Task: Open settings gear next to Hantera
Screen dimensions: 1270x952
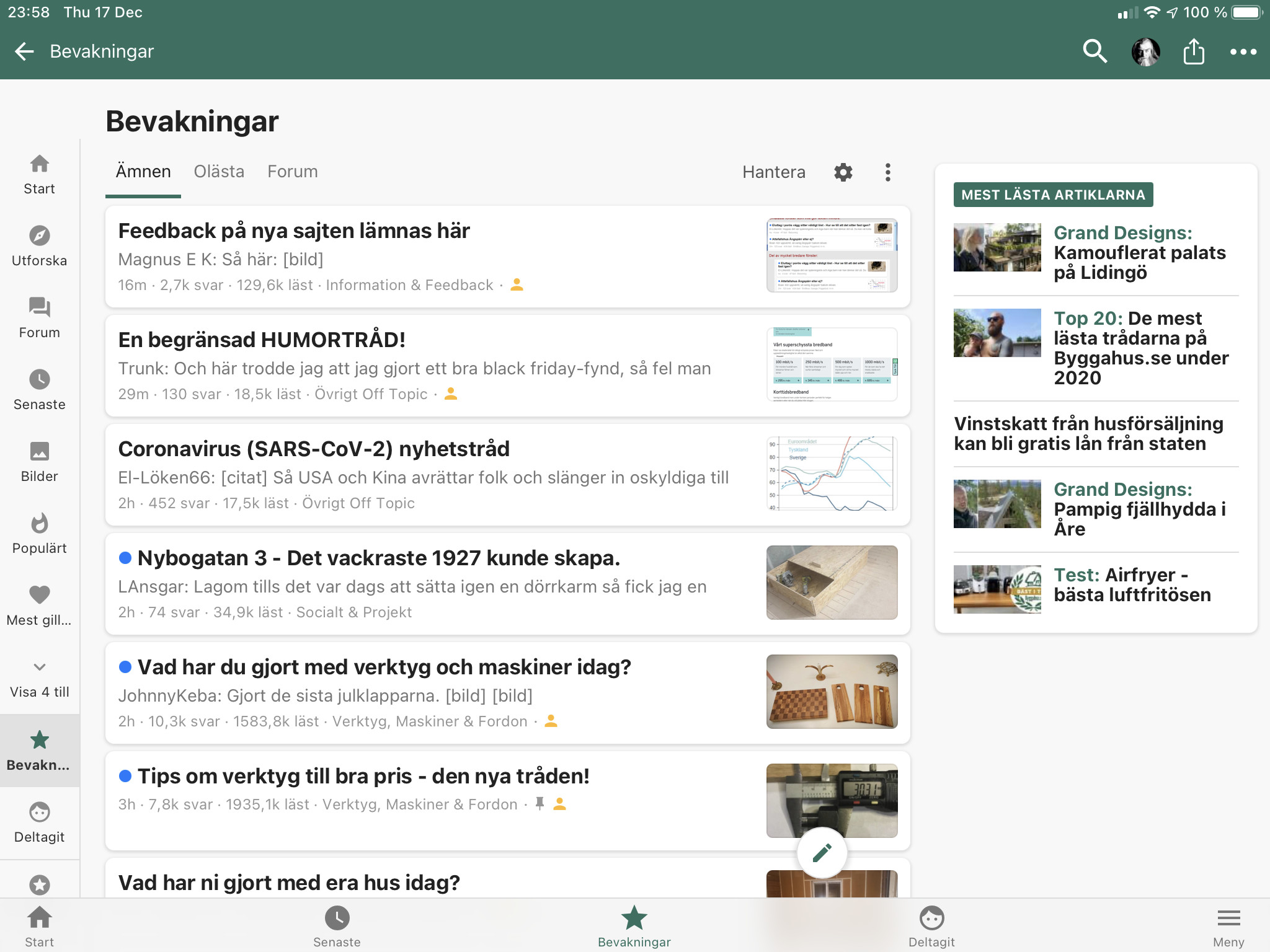Action: point(843,172)
